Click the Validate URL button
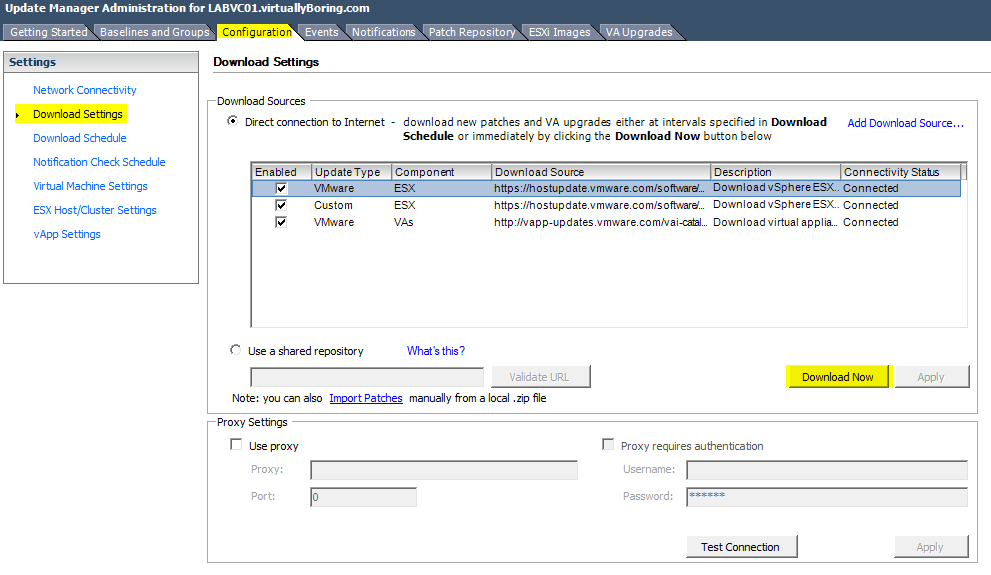 pyautogui.click(x=540, y=377)
